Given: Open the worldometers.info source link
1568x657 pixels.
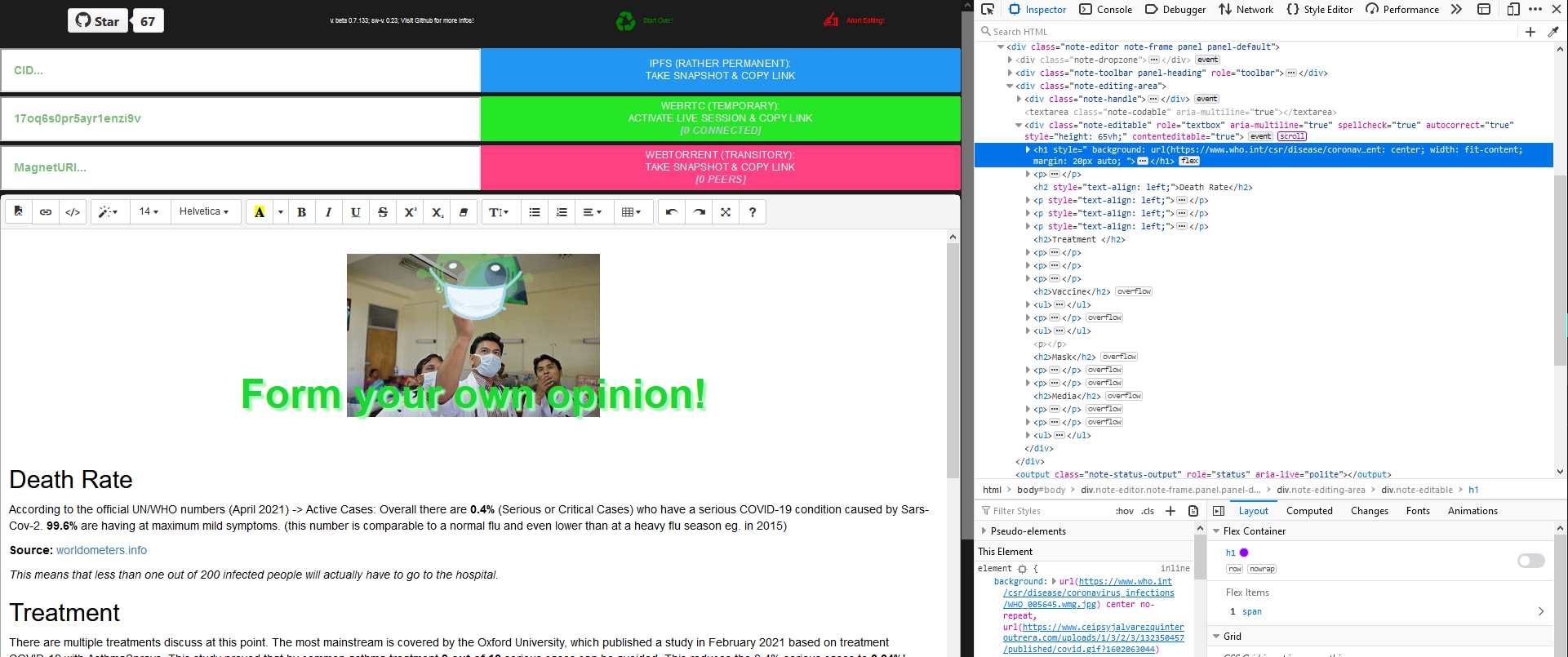Looking at the screenshot, I should (102, 550).
